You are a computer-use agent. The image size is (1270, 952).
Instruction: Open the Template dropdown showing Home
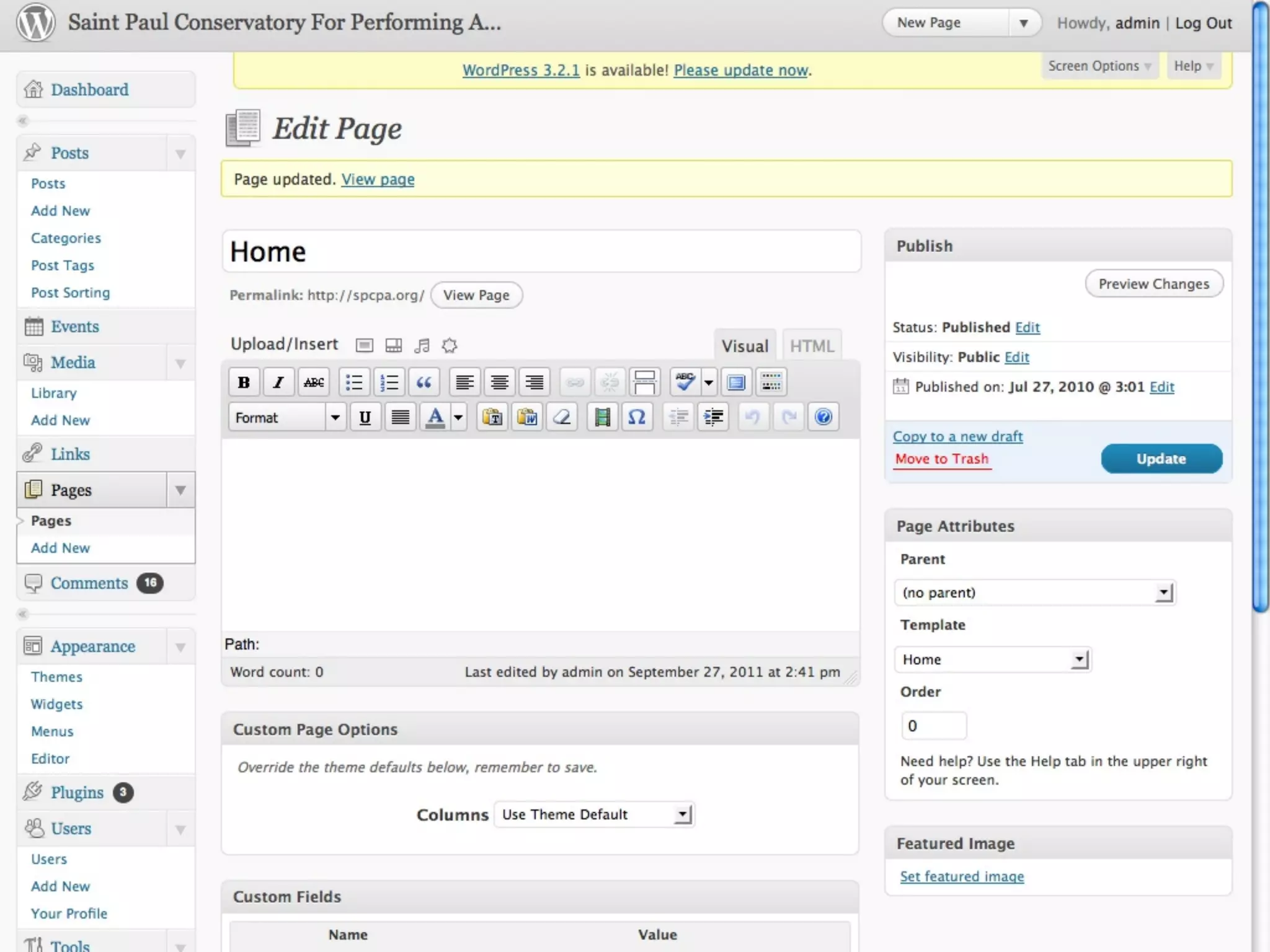(x=992, y=659)
